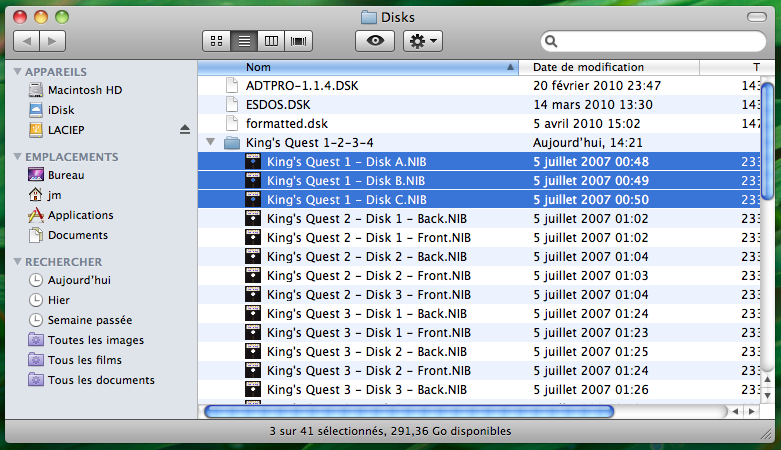Click the horizontal scroll left arrow
The image size is (781, 450).
click(x=735, y=412)
